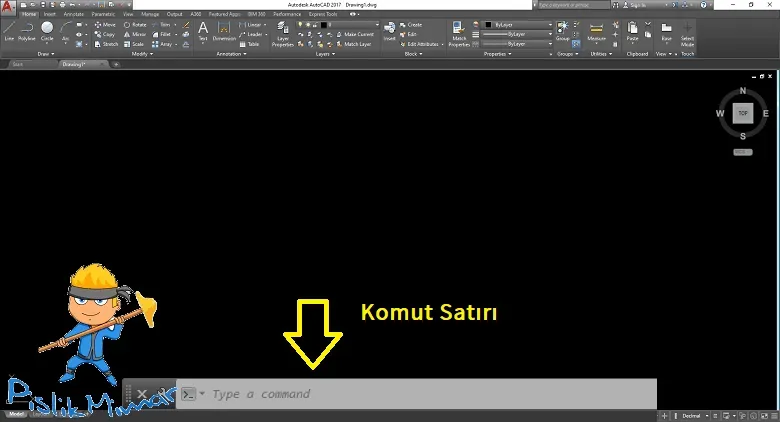Activate the Fillet command
The image size is (780, 422).
[162, 34]
